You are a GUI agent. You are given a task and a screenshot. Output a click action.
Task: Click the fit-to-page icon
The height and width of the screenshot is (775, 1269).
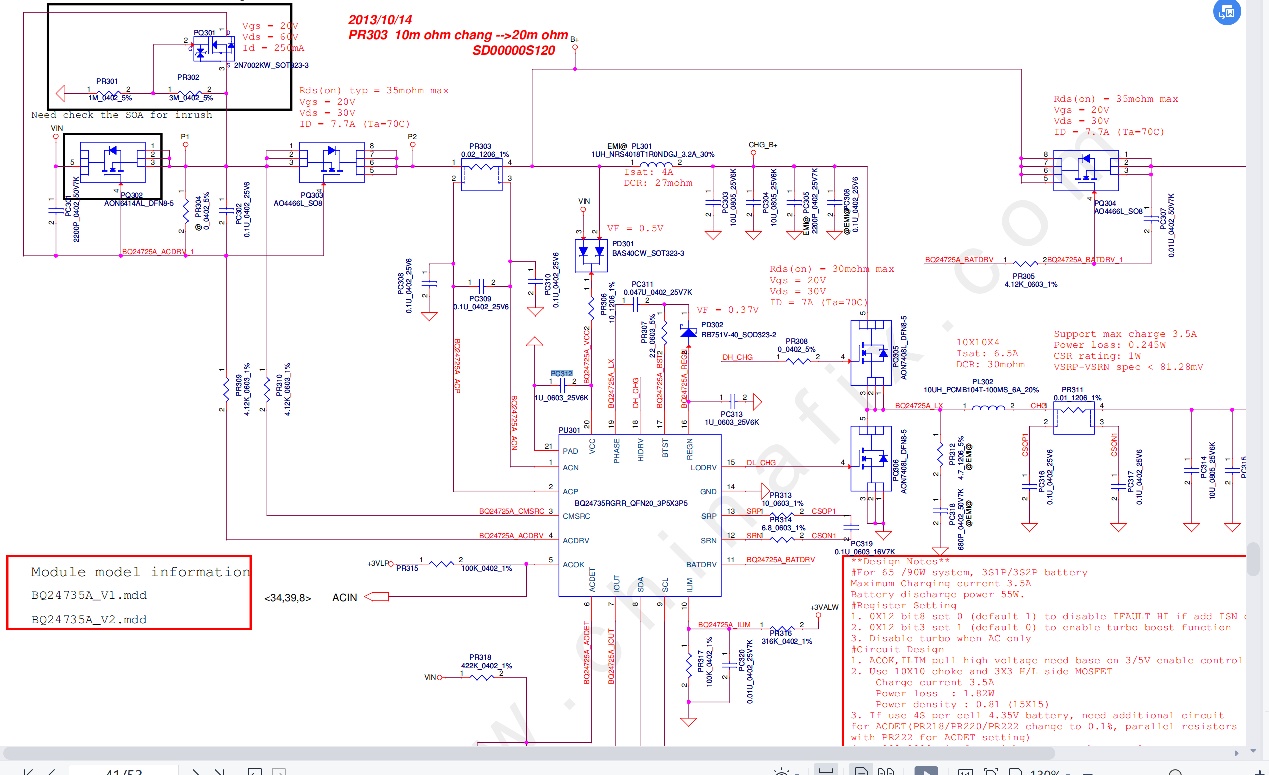(990, 773)
